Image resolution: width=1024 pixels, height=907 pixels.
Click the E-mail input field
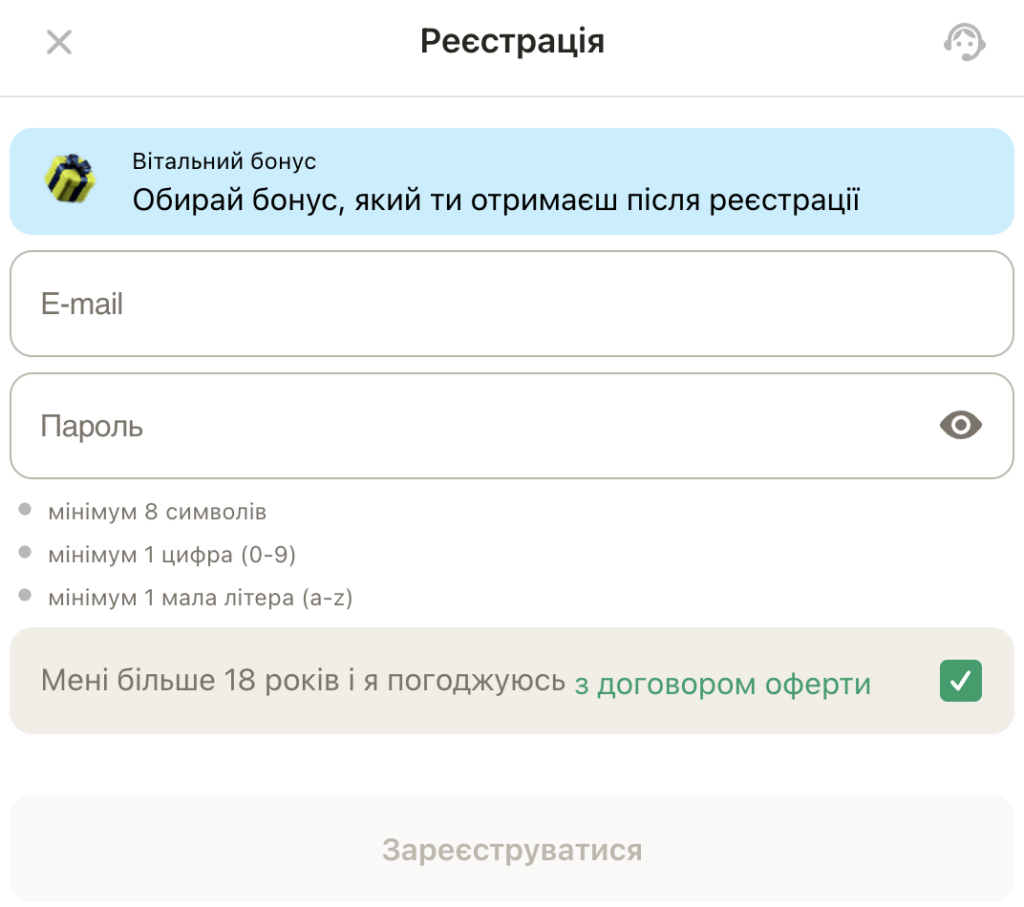coord(512,303)
